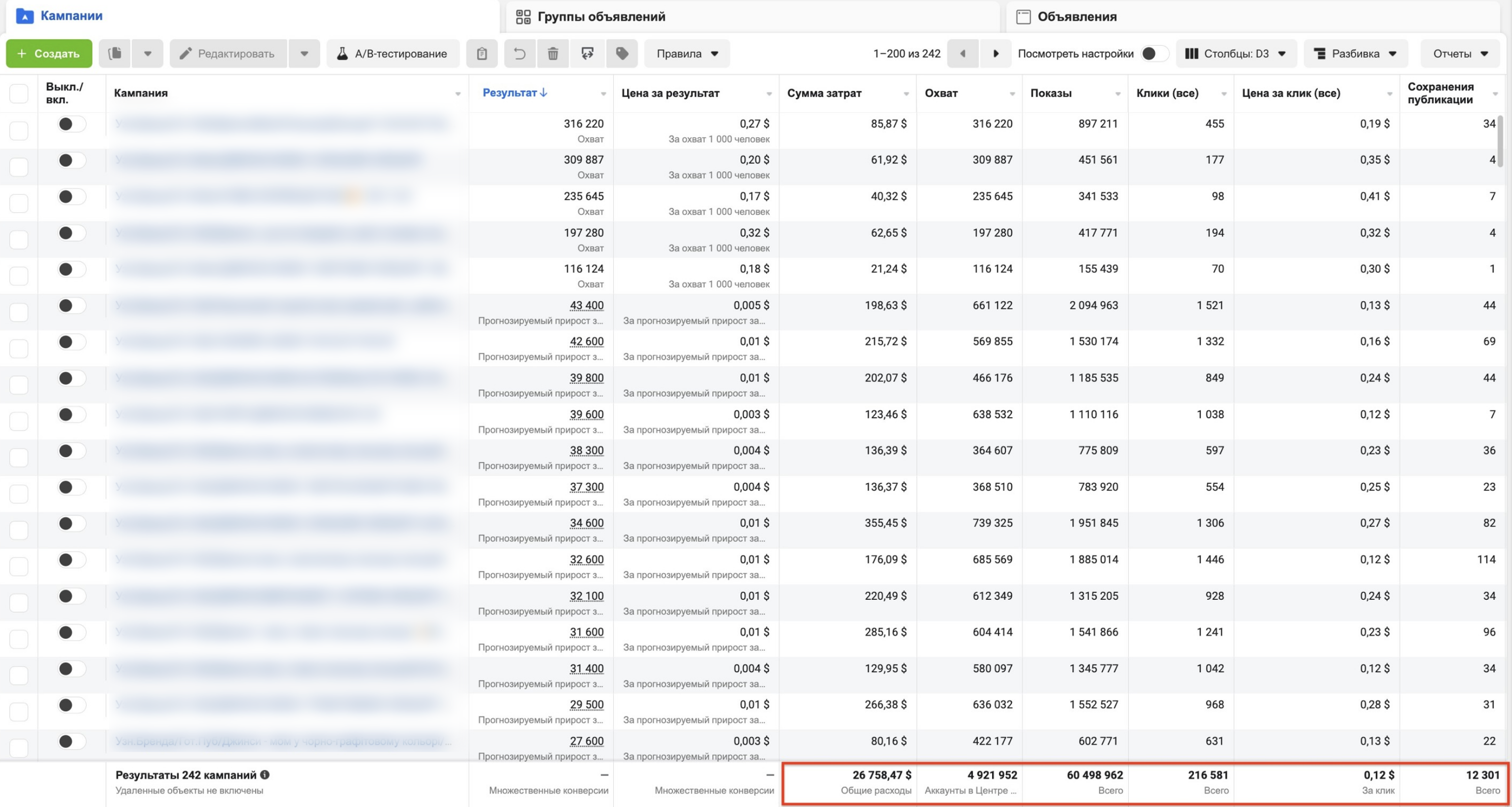
Task: Open Показы column menu arrow
Action: point(1118,94)
